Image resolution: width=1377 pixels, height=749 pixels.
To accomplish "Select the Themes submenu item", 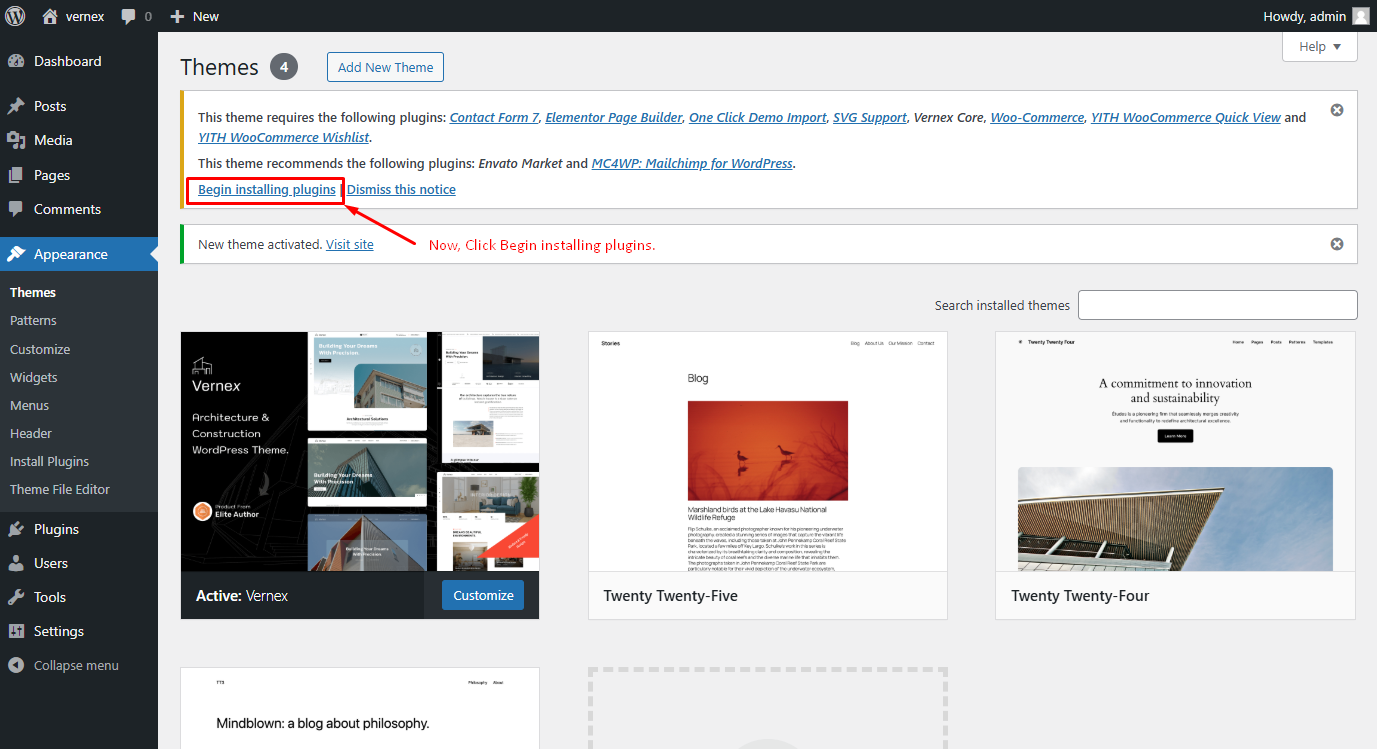I will (x=33, y=292).
